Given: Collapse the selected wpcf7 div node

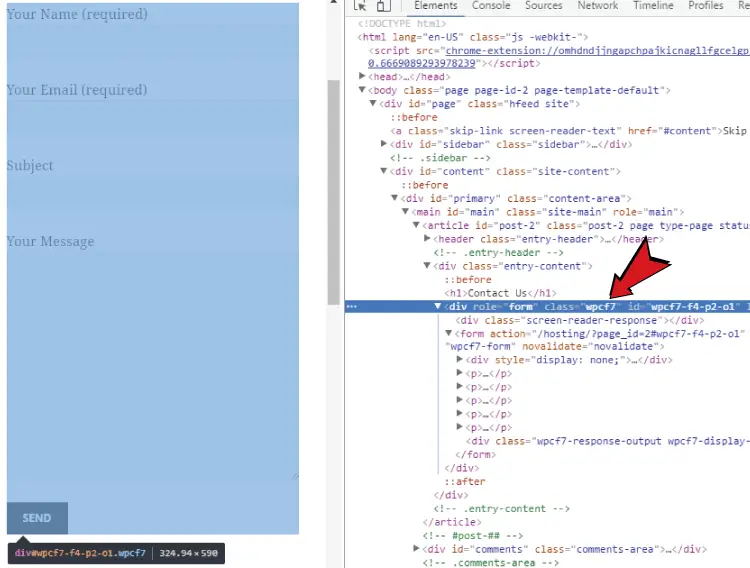Looking at the screenshot, I should [x=438, y=306].
